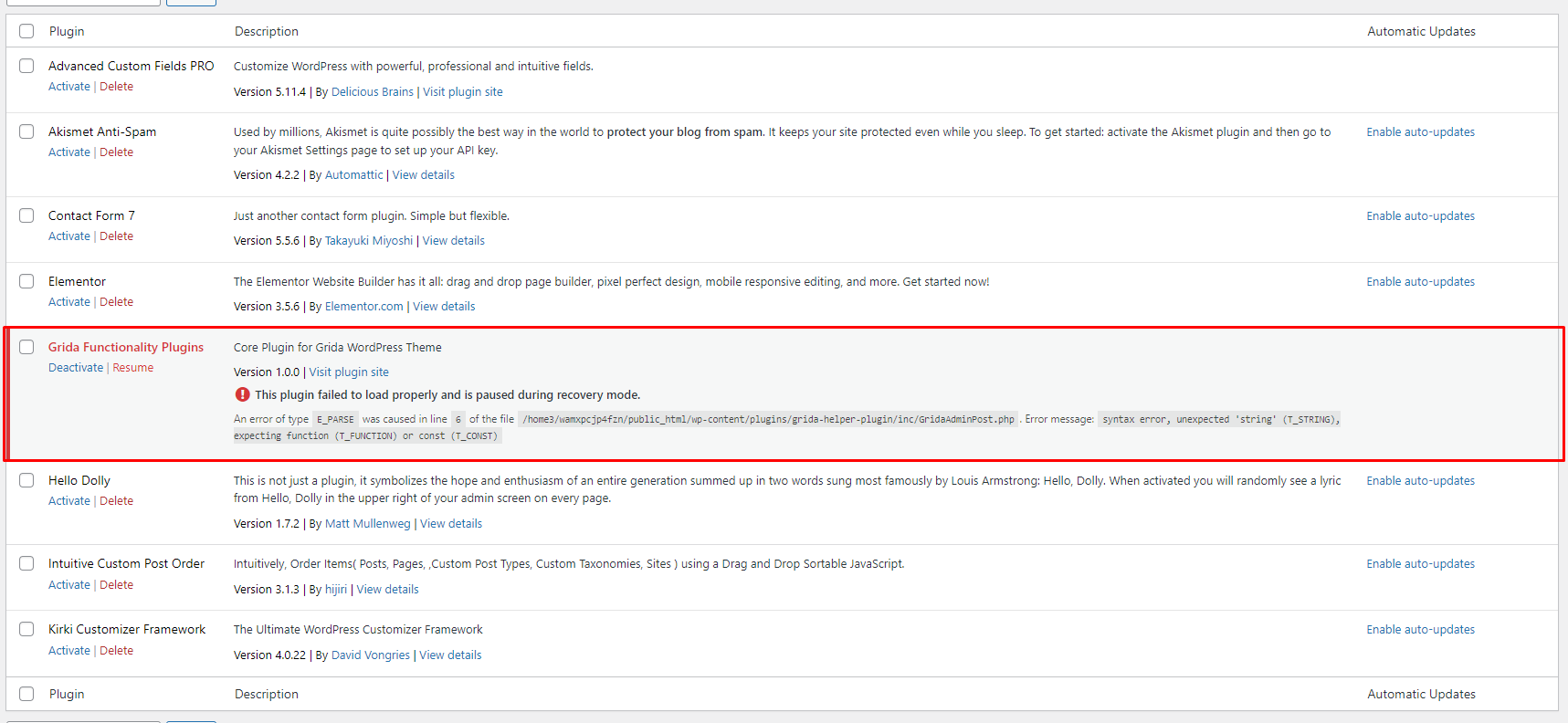Tick the Akismet Anti-Spam checkbox

click(x=26, y=131)
